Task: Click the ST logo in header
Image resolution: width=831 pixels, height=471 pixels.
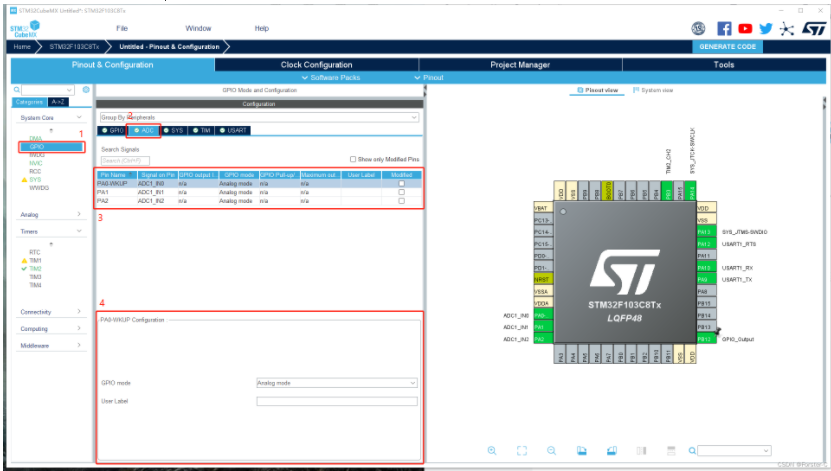Action: tap(814, 29)
